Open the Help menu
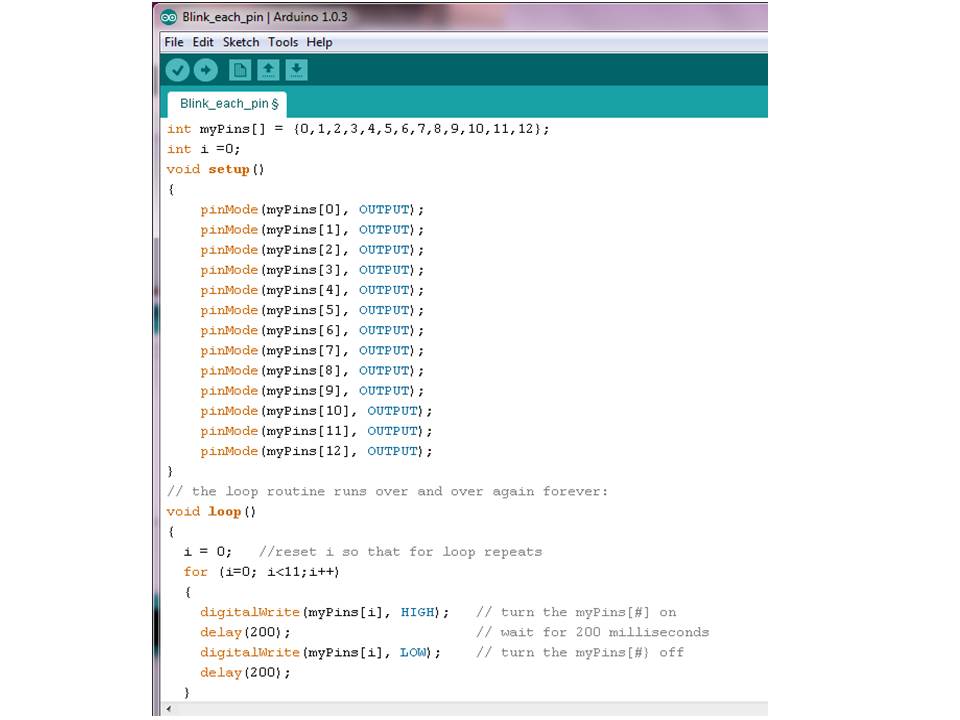 coord(318,42)
